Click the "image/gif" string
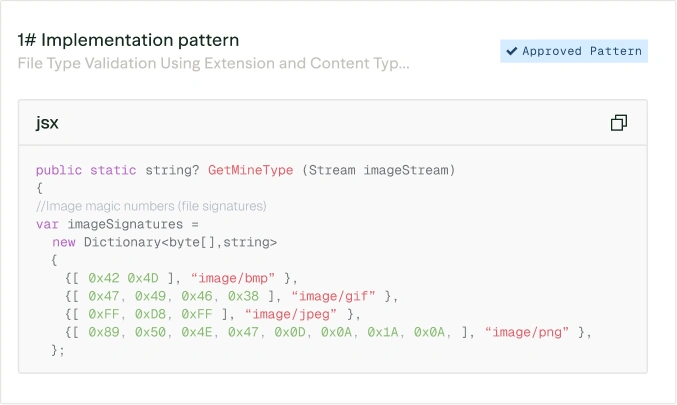This screenshot has width=677, height=405. [333, 296]
